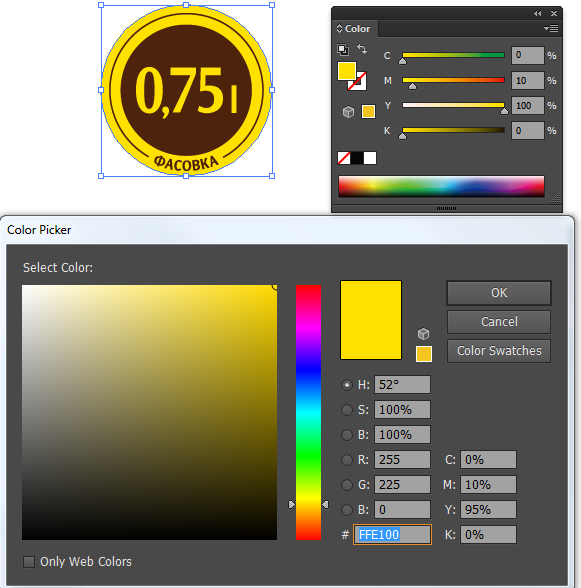Cycle Color panel view with tab arrows
Screen dimensions: 581x588
[339, 28]
